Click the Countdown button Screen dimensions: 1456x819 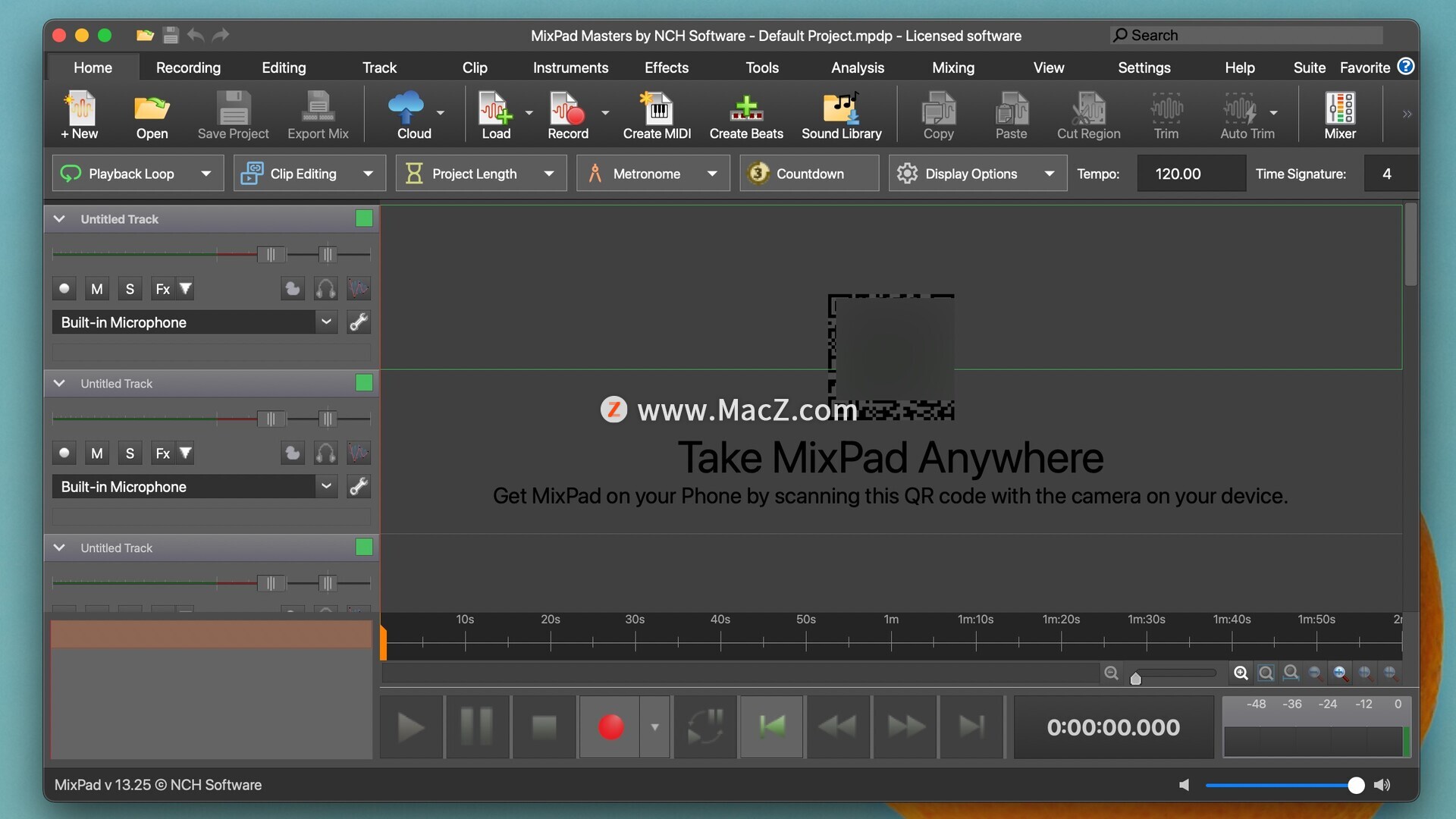[x=808, y=174]
